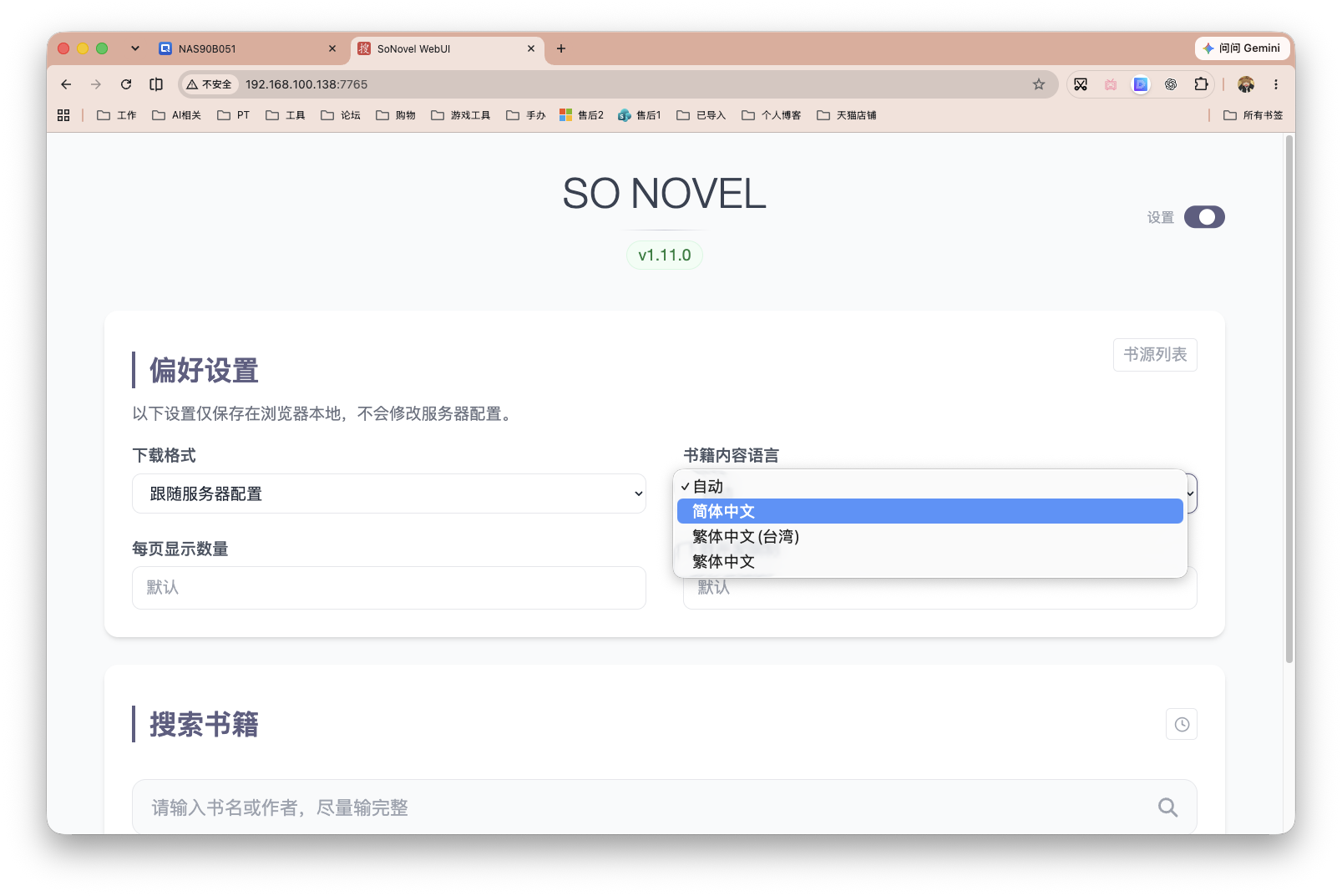
Task: Reload the current page
Action: pos(126,84)
